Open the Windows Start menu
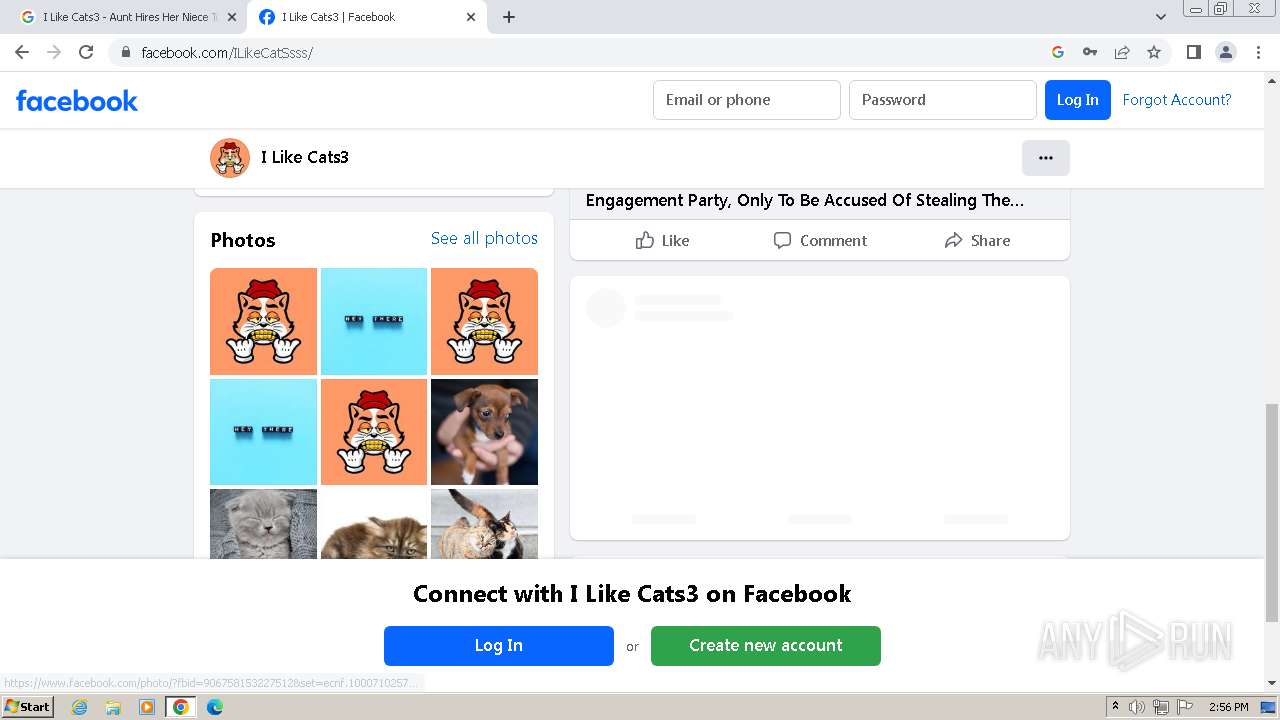 (x=27, y=707)
